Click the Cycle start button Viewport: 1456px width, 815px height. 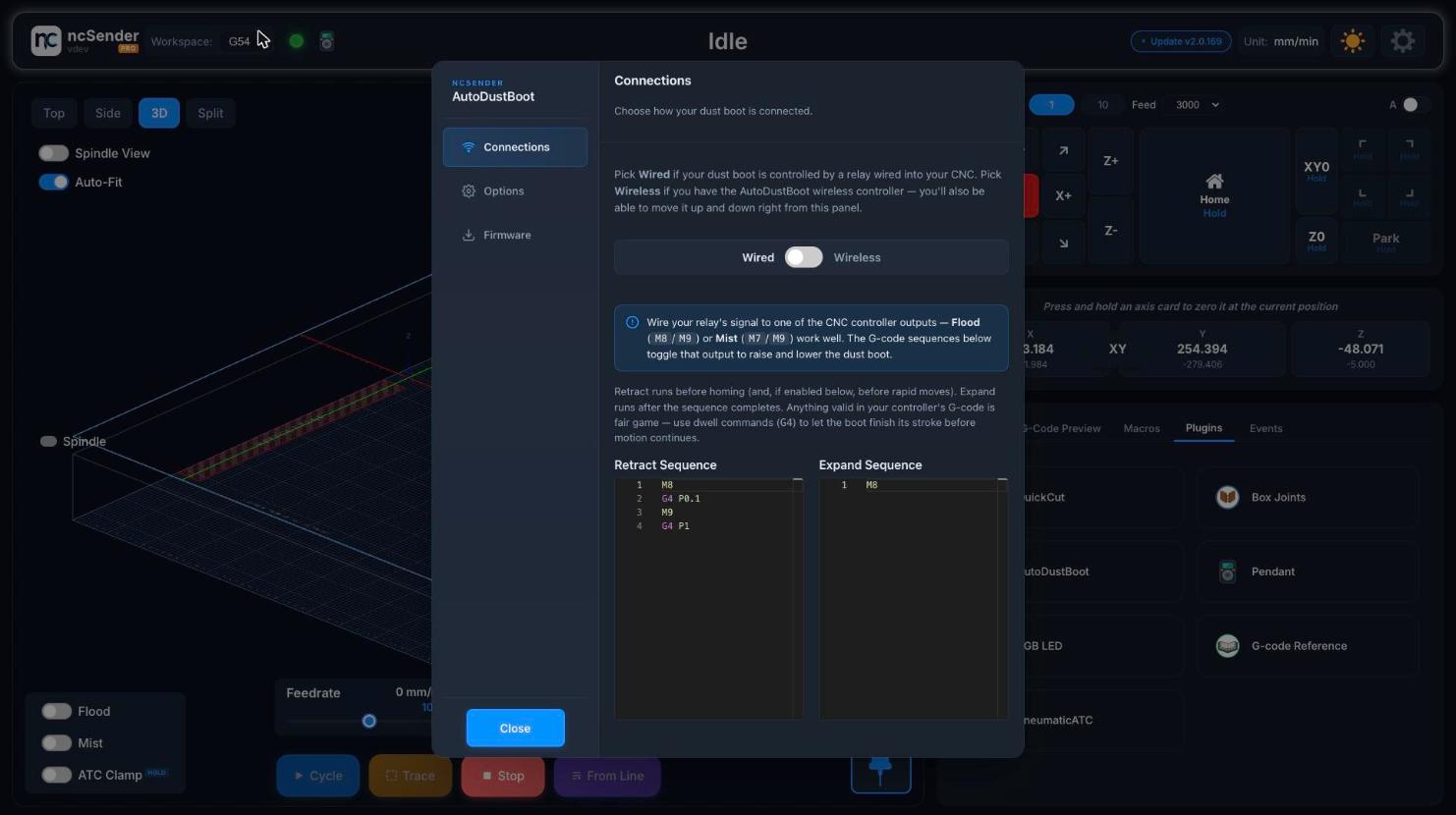click(317, 776)
